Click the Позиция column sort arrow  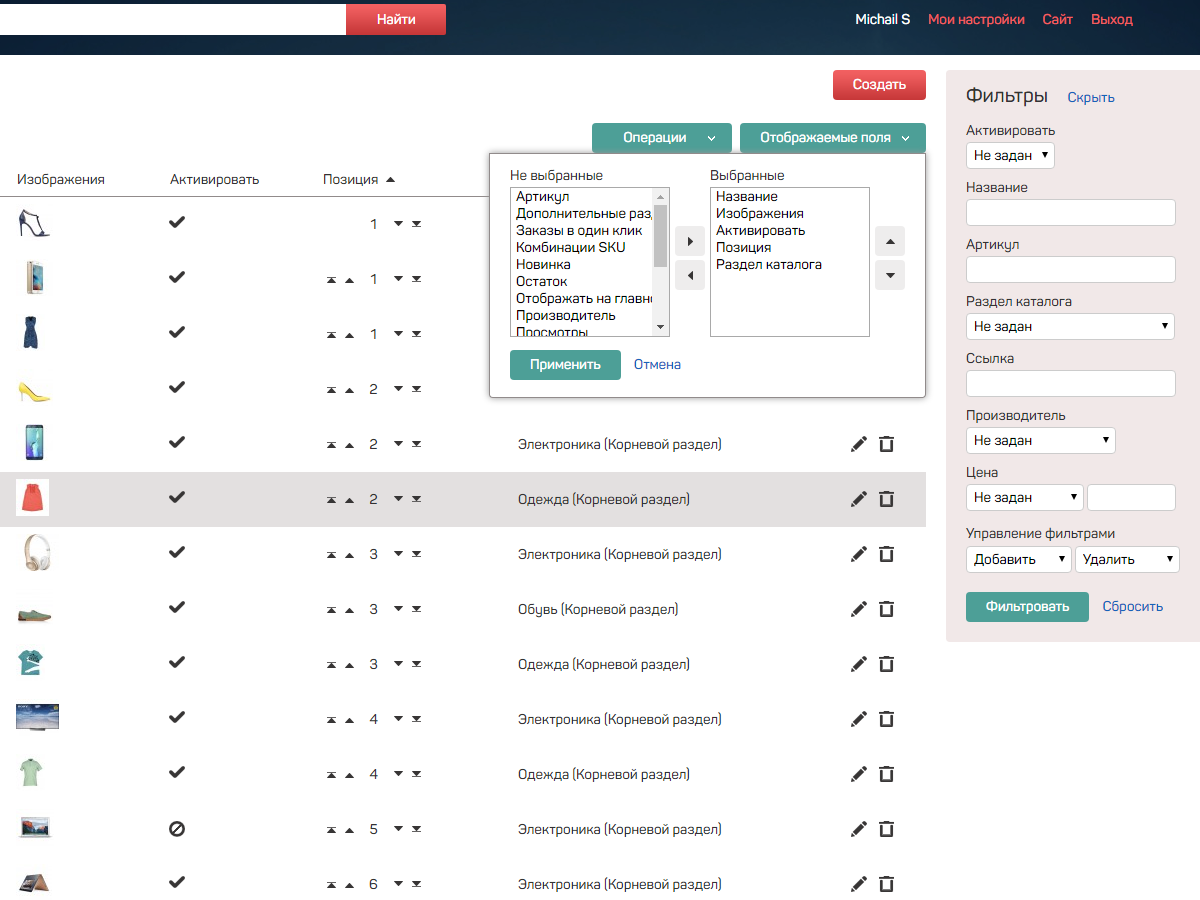click(x=390, y=180)
